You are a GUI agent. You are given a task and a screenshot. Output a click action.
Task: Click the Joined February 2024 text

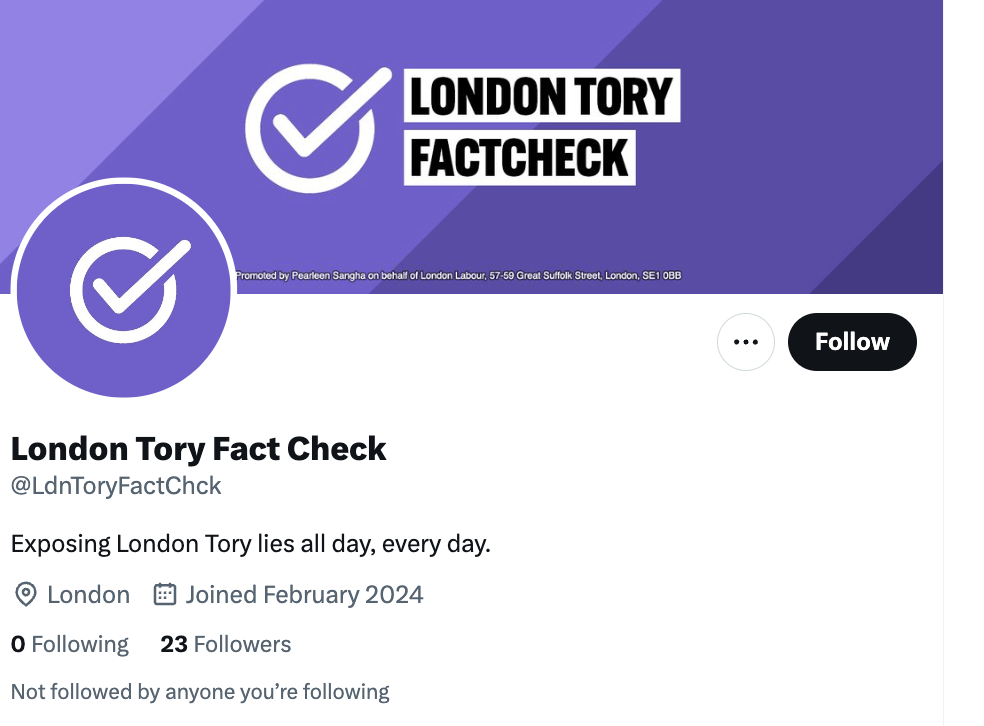coord(304,595)
